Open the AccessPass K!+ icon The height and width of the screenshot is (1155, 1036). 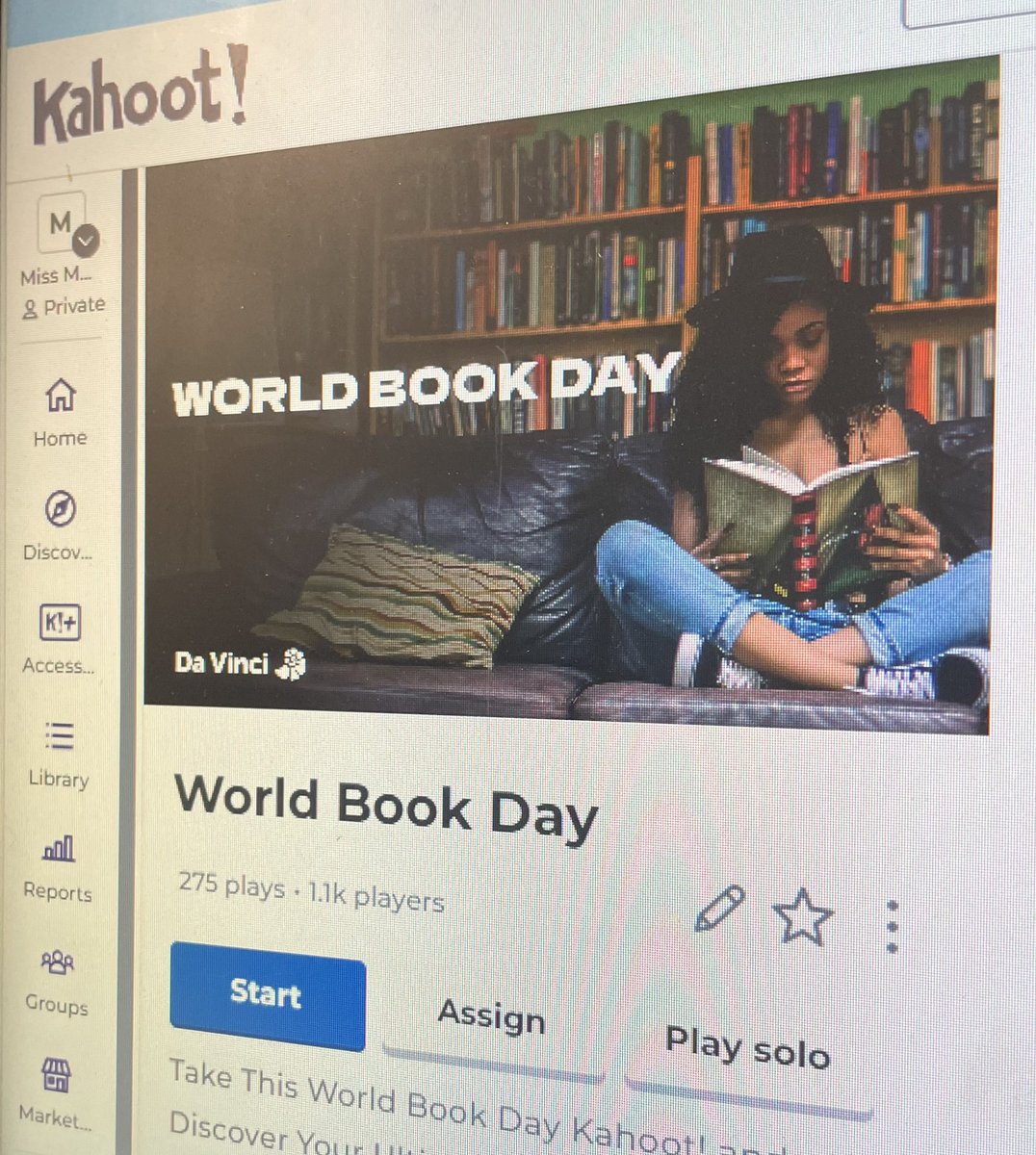[60, 623]
